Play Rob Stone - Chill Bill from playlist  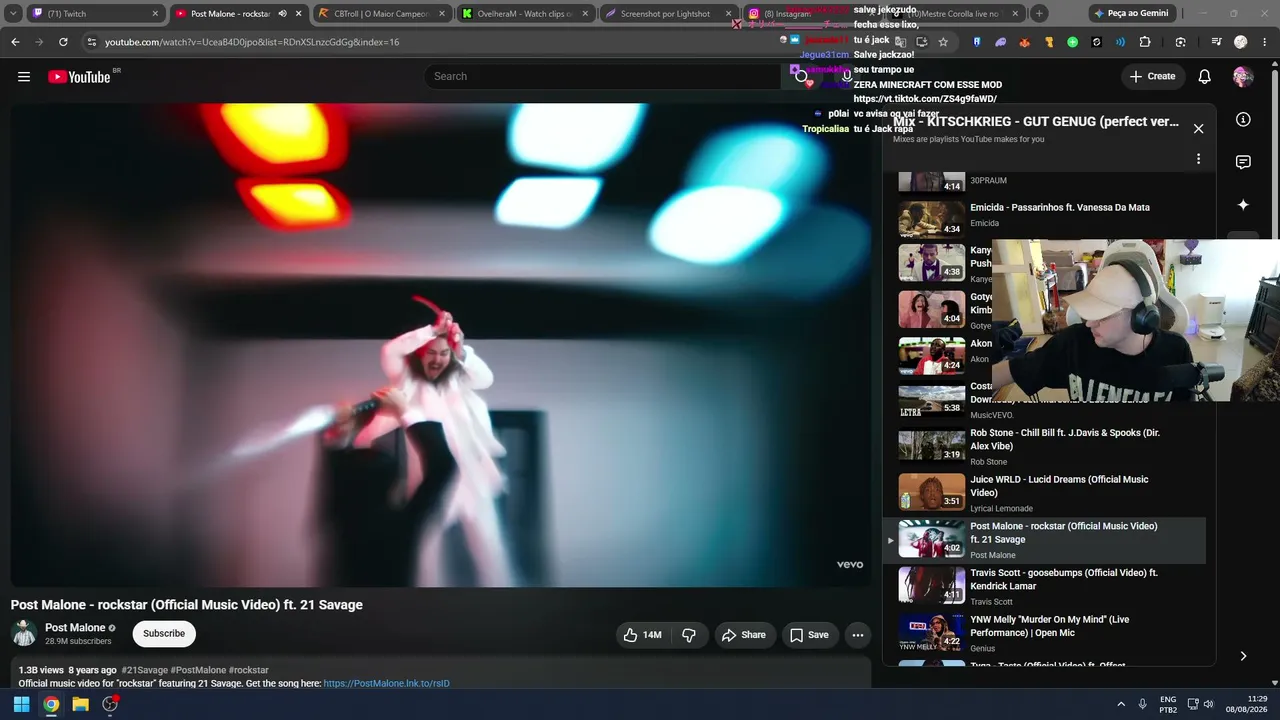(x=1044, y=447)
